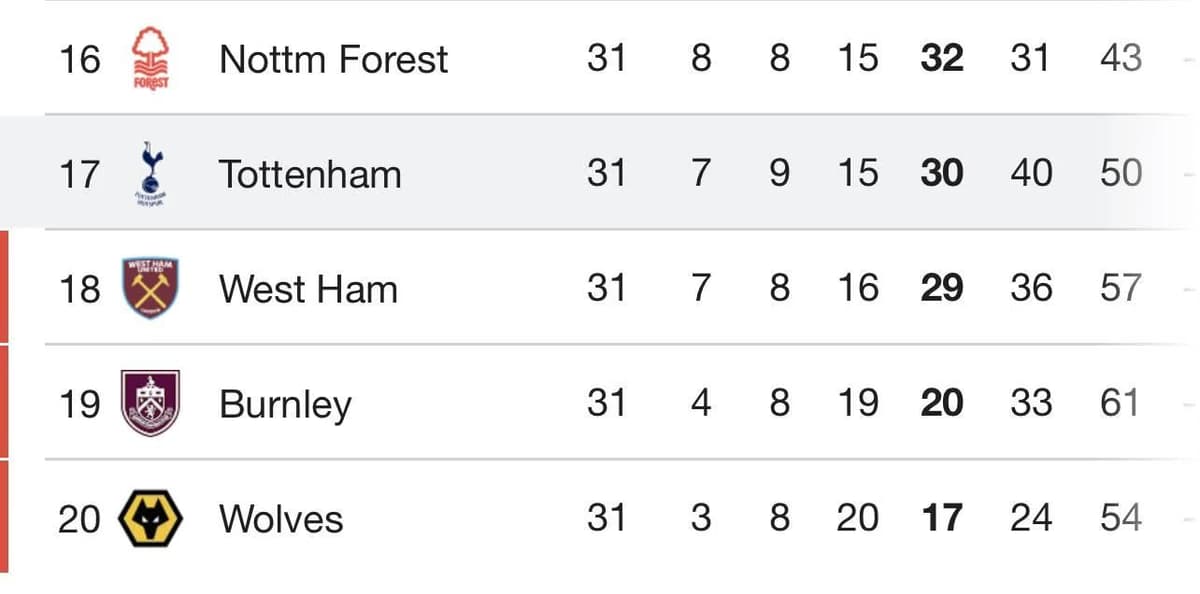Select position number 16 in standings
The image size is (1200, 594).
pos(79,59)
